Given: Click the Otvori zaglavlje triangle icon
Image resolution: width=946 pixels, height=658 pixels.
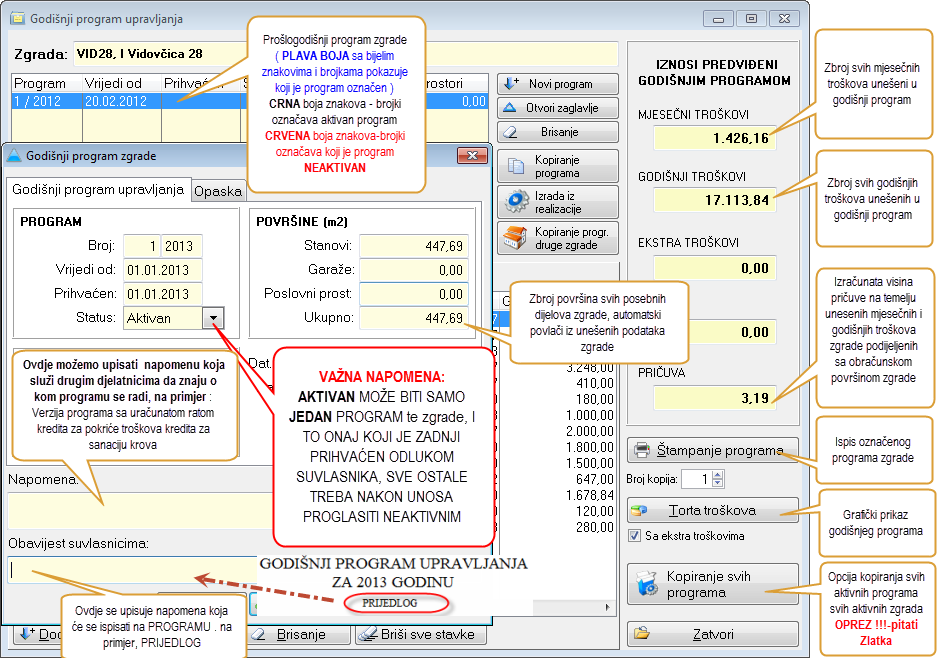Looking at the screenshot, I should (x=510, y=107).
